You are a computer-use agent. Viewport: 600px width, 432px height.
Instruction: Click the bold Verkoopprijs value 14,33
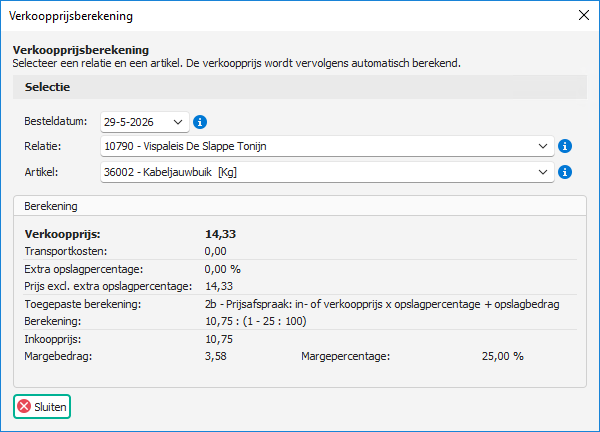point(220,234)
